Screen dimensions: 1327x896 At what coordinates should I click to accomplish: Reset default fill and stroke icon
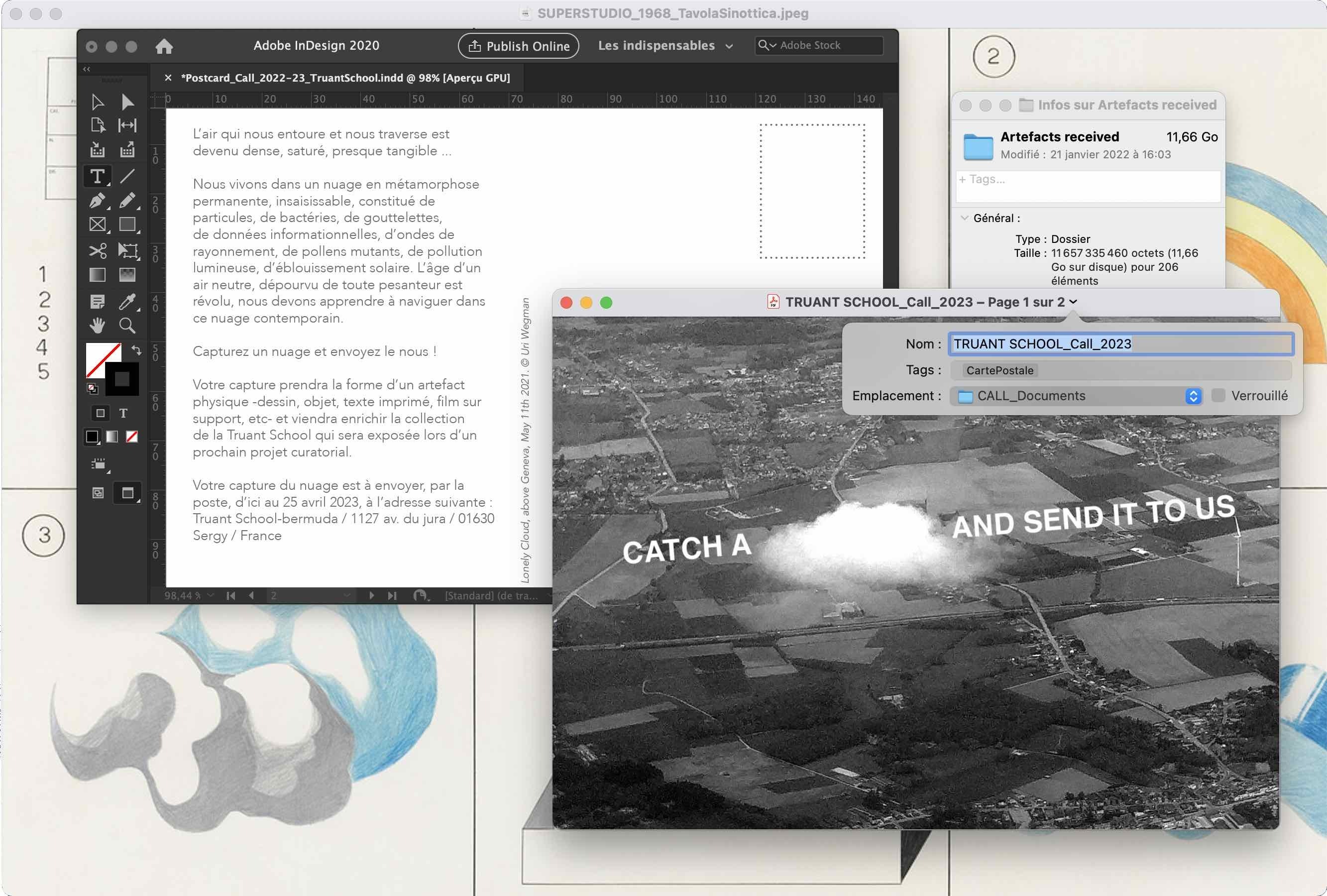(92, 389)
